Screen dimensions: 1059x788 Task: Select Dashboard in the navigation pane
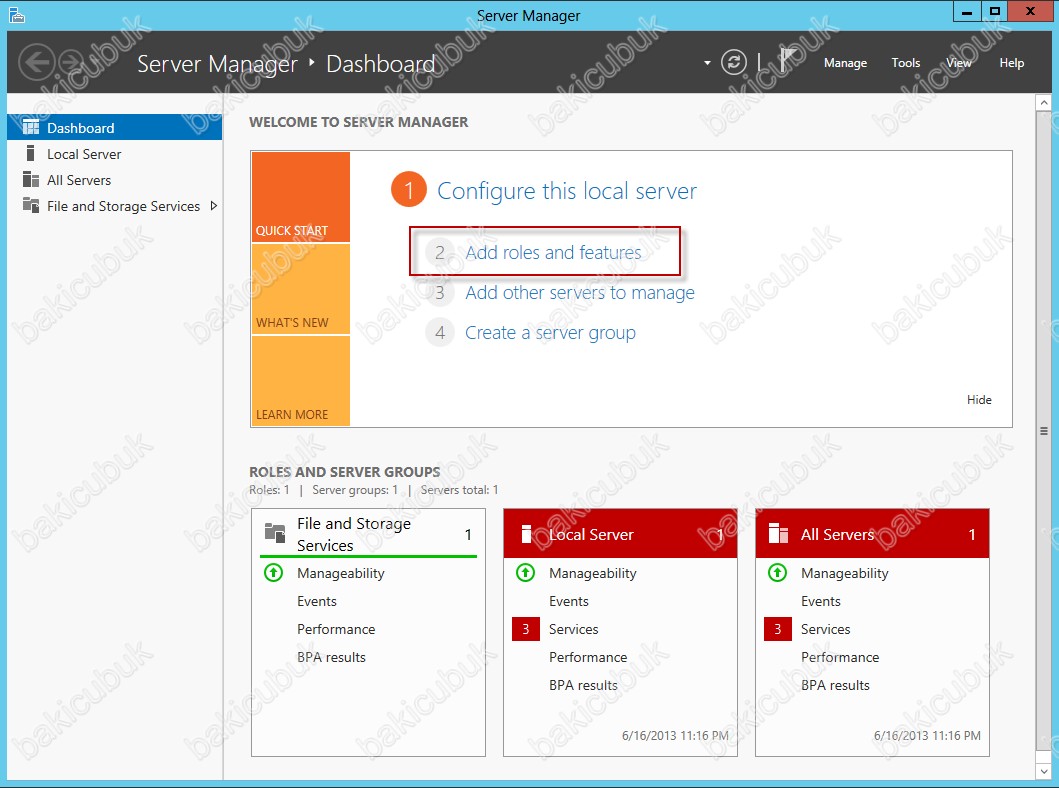[x=115, y=127]
